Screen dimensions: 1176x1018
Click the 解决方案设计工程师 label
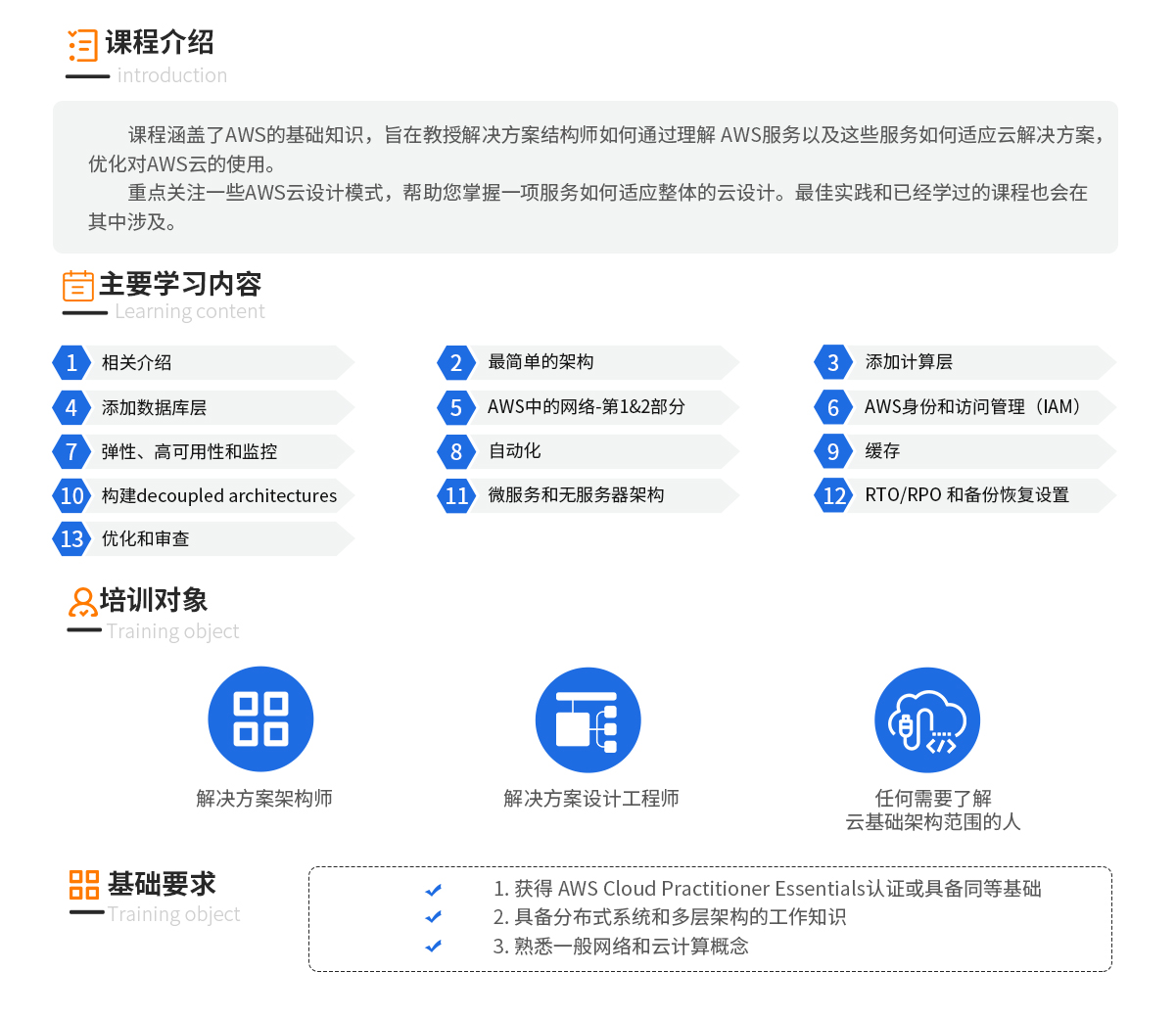591,799
